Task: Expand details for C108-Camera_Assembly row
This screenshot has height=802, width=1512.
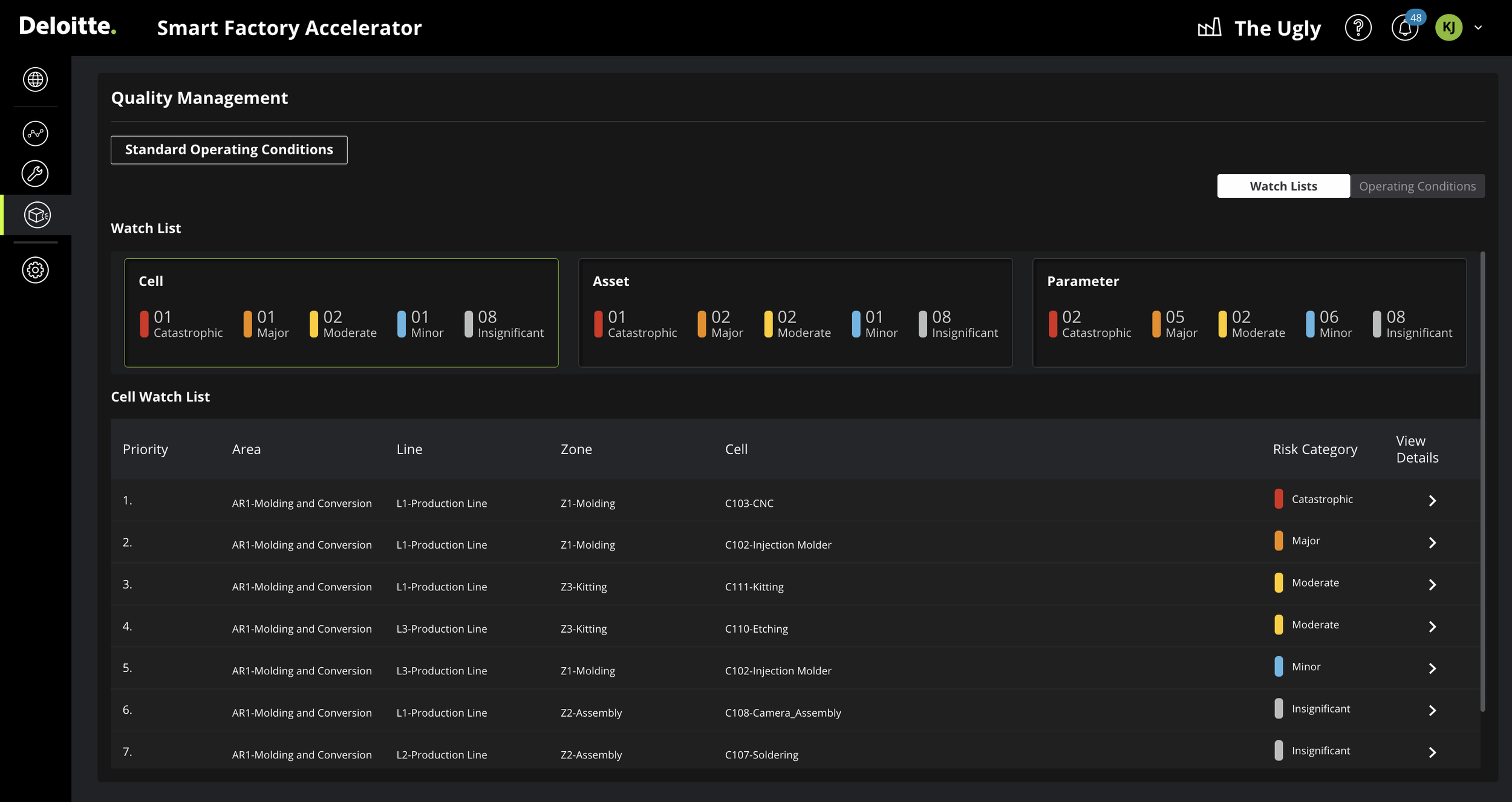Action: tap(1432, 711)
